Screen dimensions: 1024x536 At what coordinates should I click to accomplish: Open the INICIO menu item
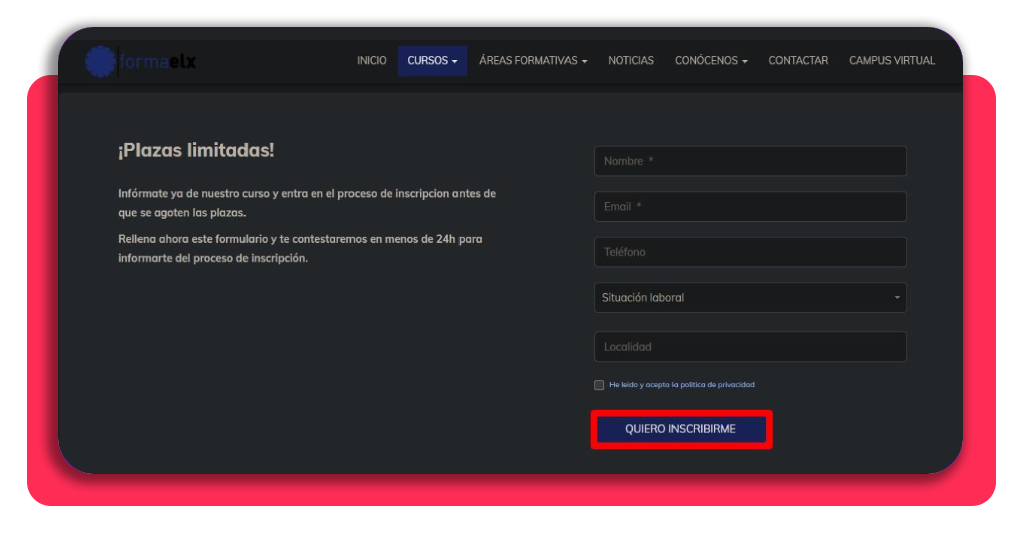tap(372, 61)
